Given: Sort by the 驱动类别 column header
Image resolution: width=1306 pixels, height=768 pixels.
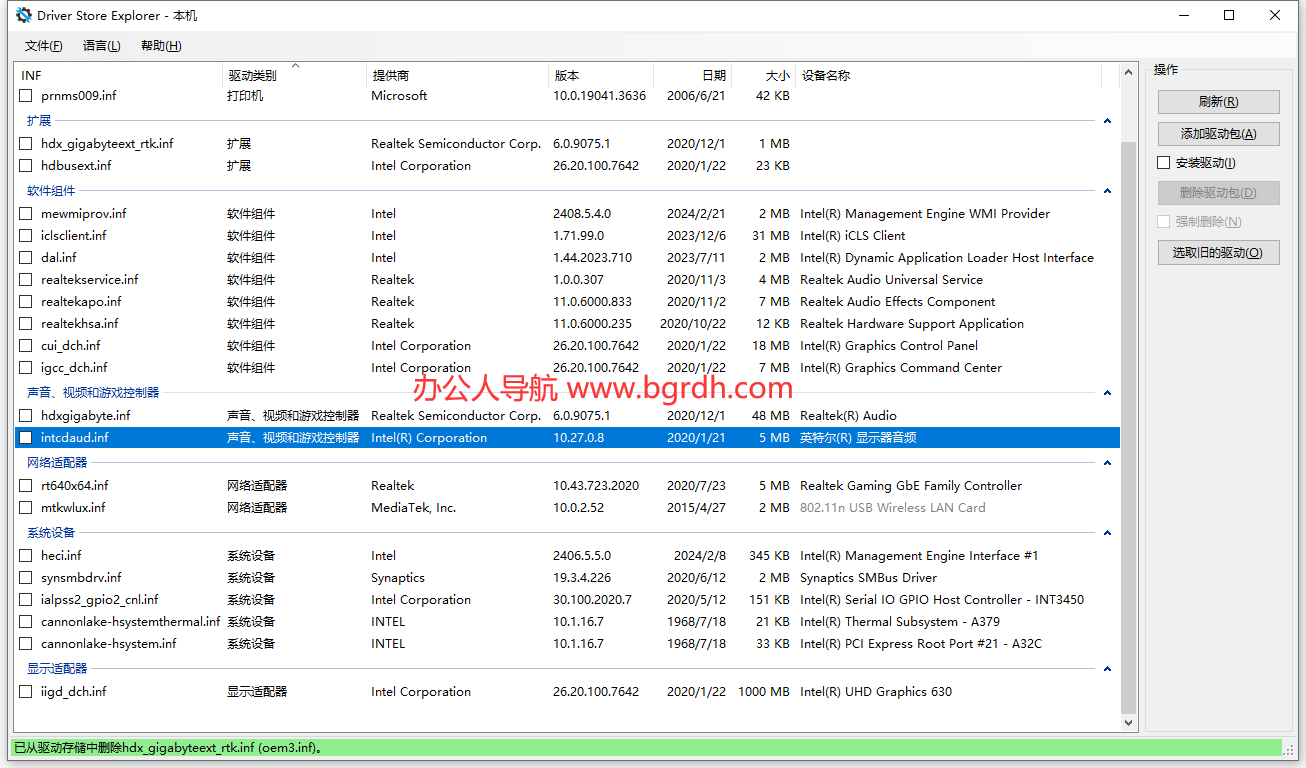Looking at the screenshot, I should (x=252, y=76).
